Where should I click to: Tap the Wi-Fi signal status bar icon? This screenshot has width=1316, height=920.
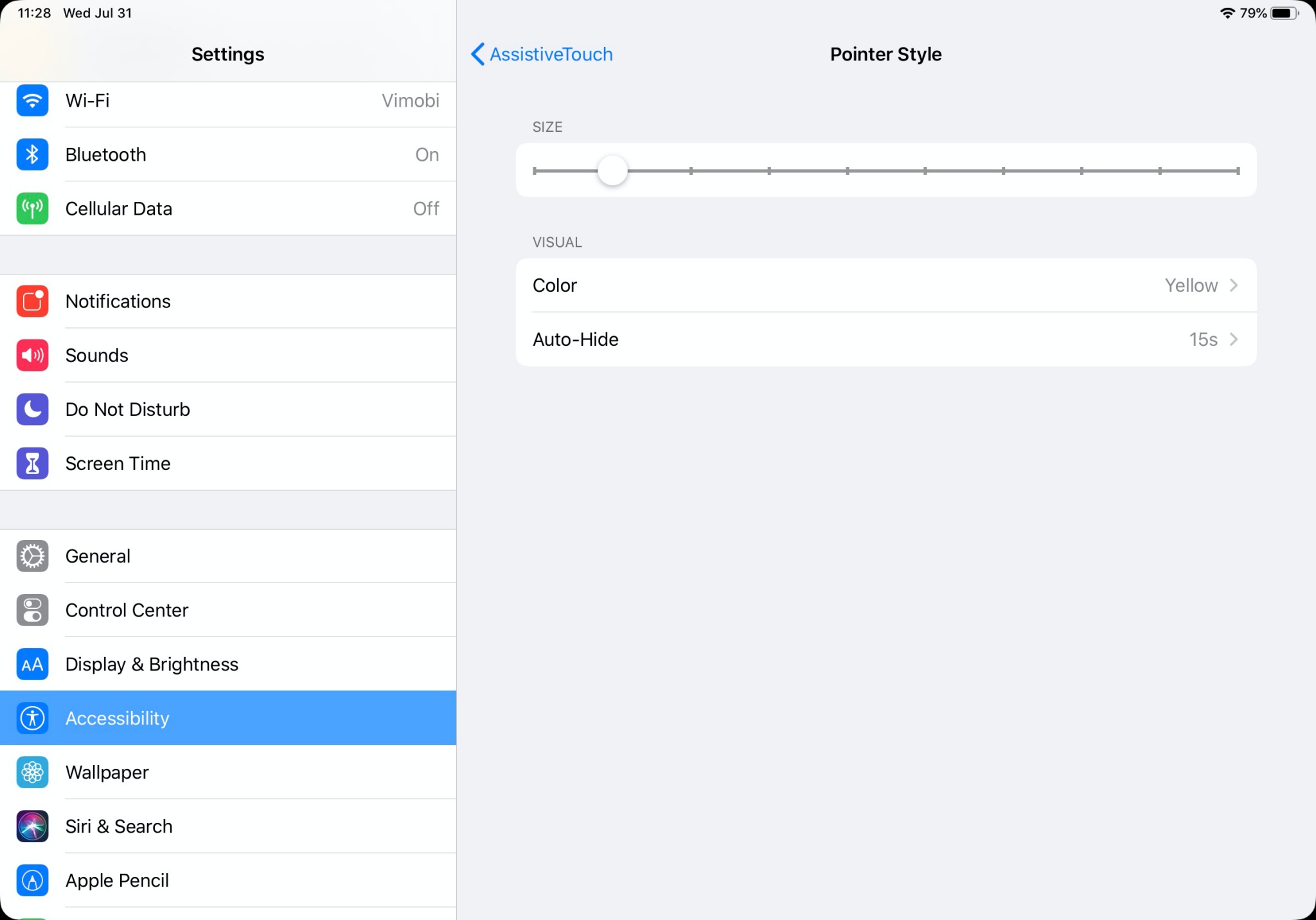(x=1227, y=13)
